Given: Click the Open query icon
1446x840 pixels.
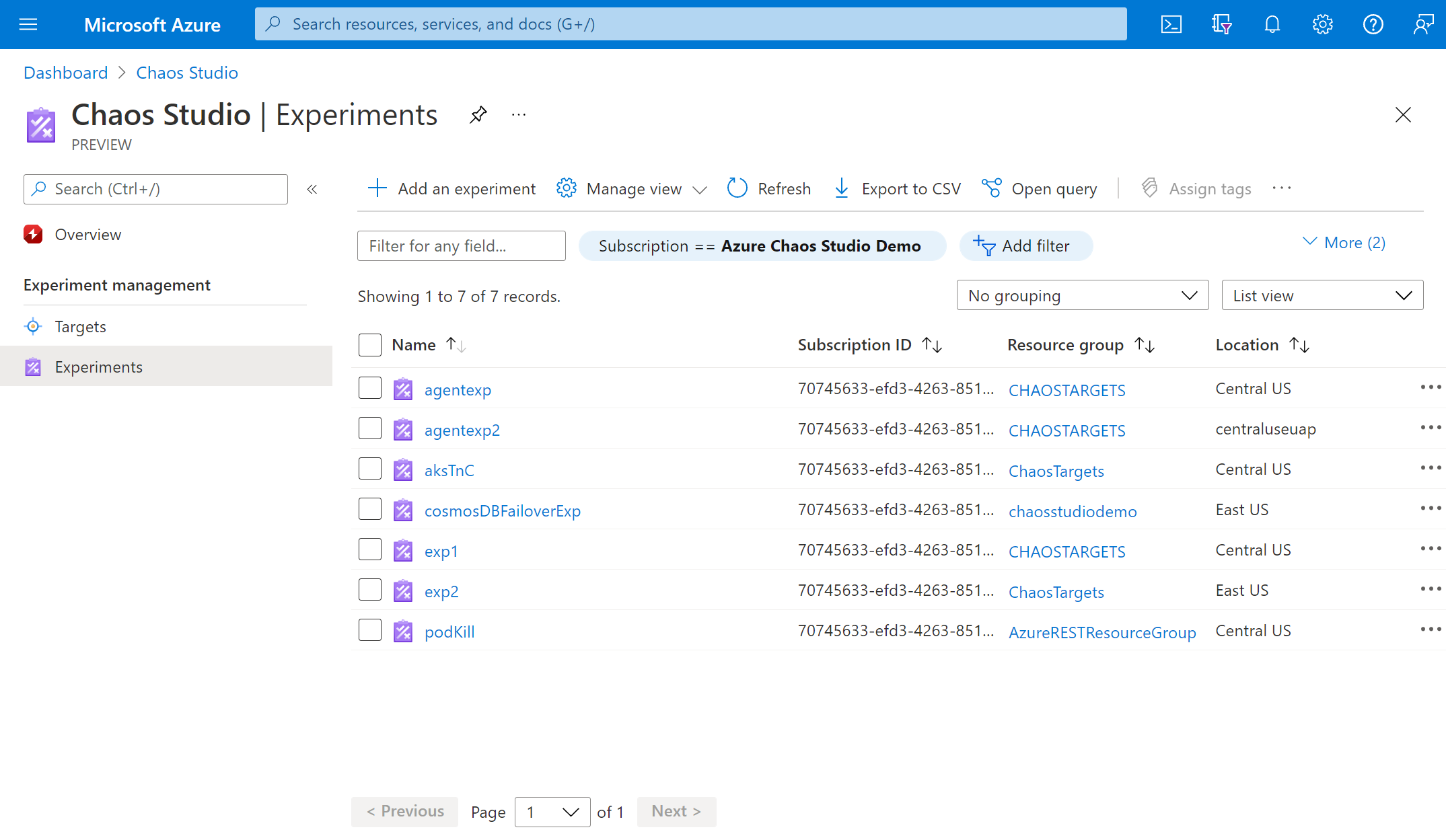Looking at the screenshot, I should coord(990,188).
